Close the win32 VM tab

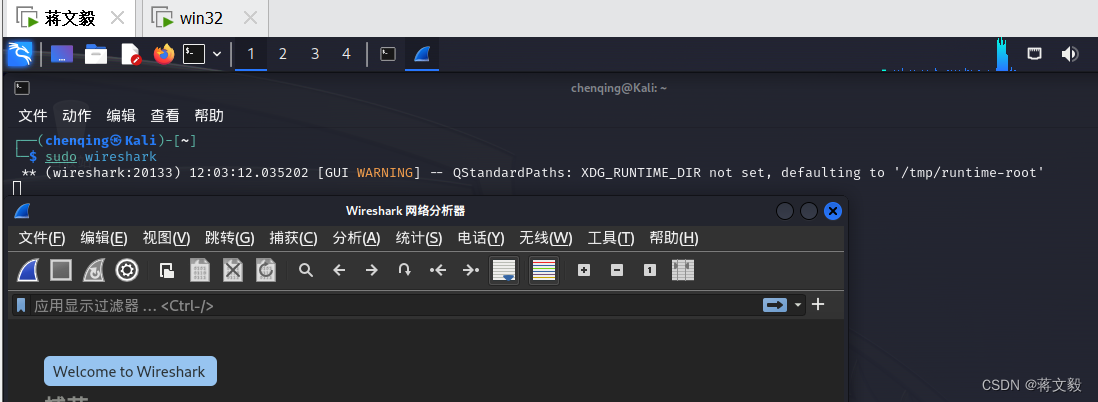(252, 18)
